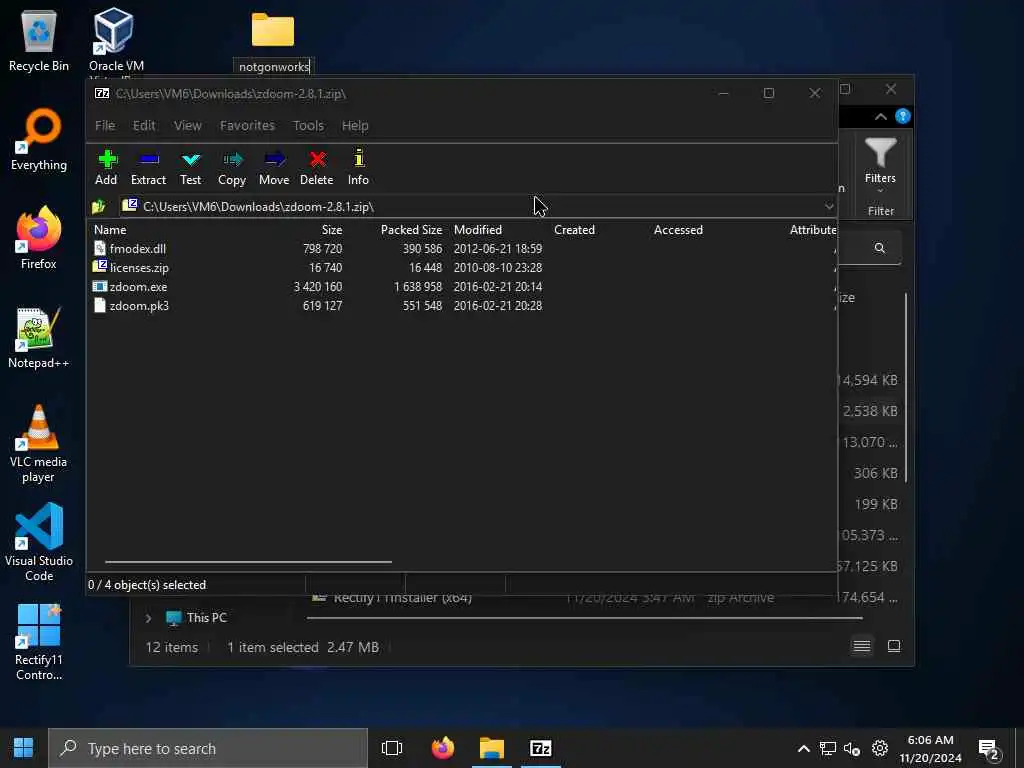Select the zdoom.pk3 file icon
The height and width of the screenshot is (768, 1024).
(99, 305)
